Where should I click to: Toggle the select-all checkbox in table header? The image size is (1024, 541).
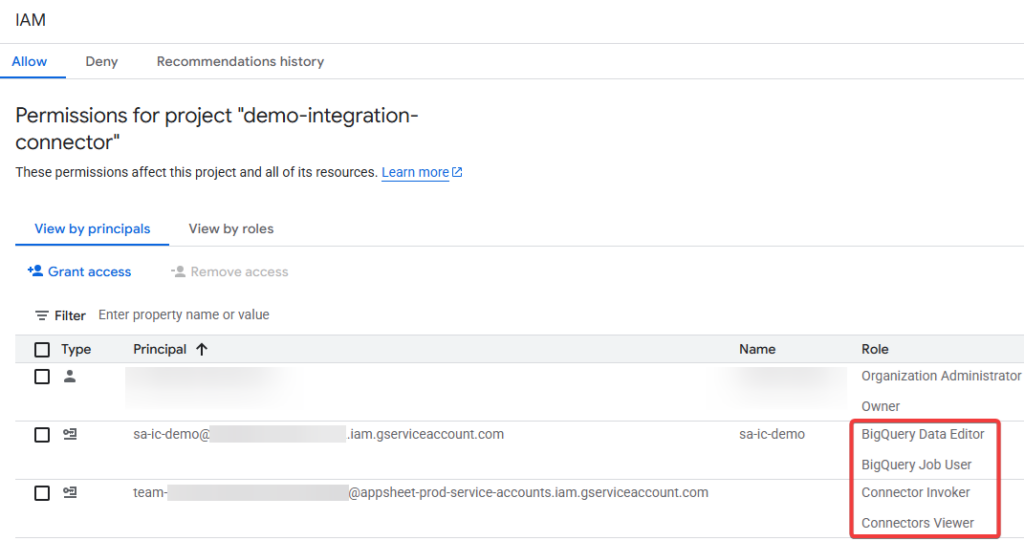(x=42, y=350)
